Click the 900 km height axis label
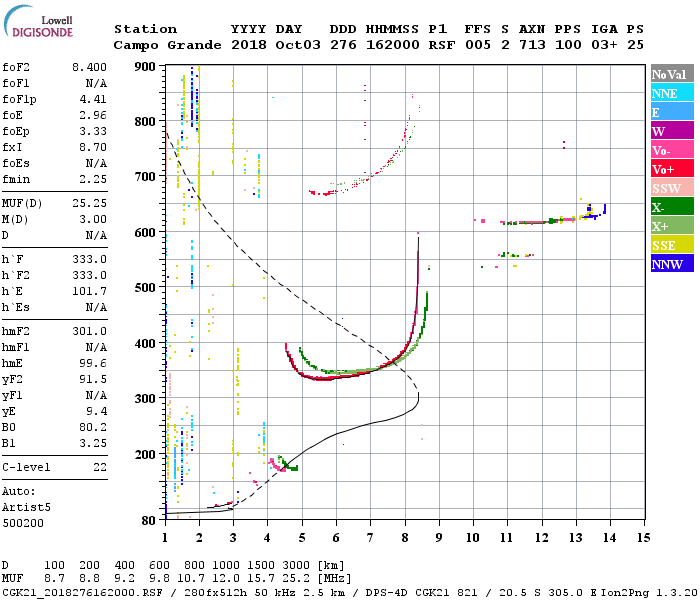The width and height of the screenshot is (700, 600). pos(145,67)
